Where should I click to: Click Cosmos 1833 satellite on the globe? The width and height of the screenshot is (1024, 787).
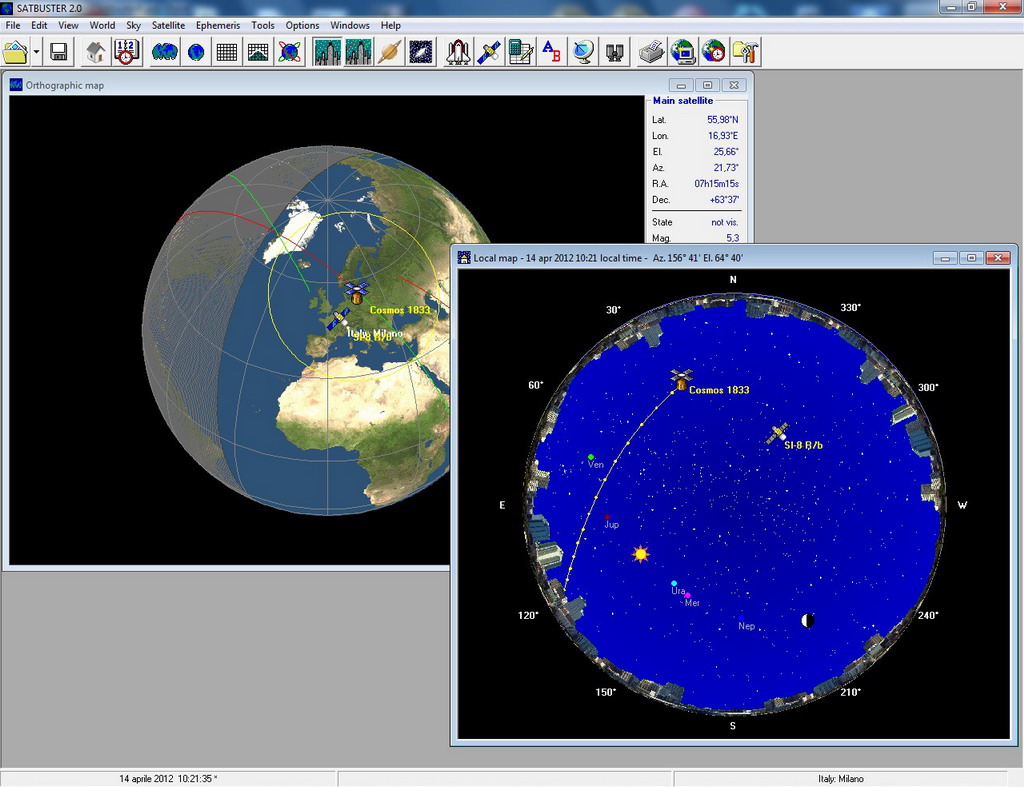click(357, 293)
